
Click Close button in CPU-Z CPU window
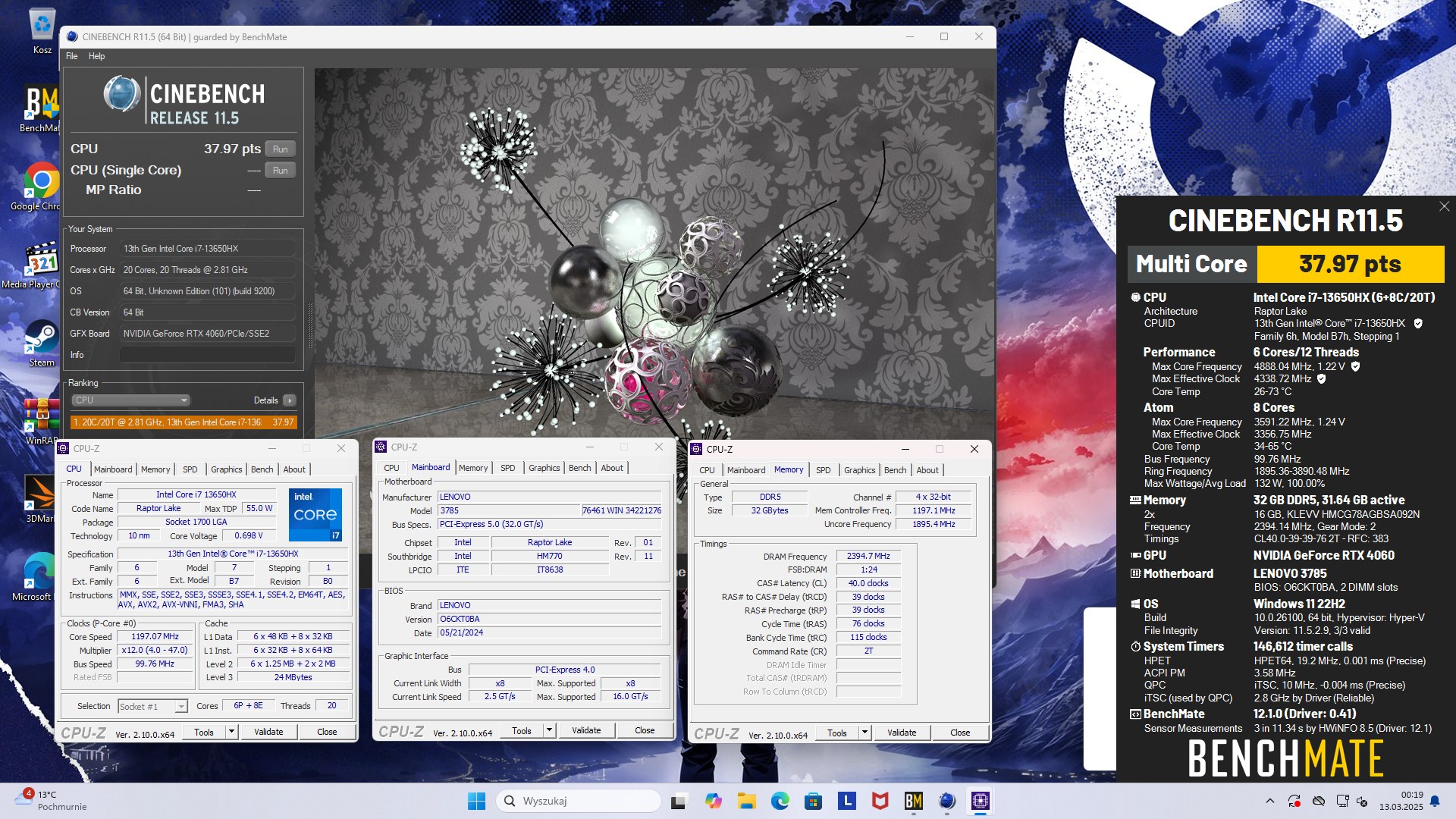coord(327,732)
